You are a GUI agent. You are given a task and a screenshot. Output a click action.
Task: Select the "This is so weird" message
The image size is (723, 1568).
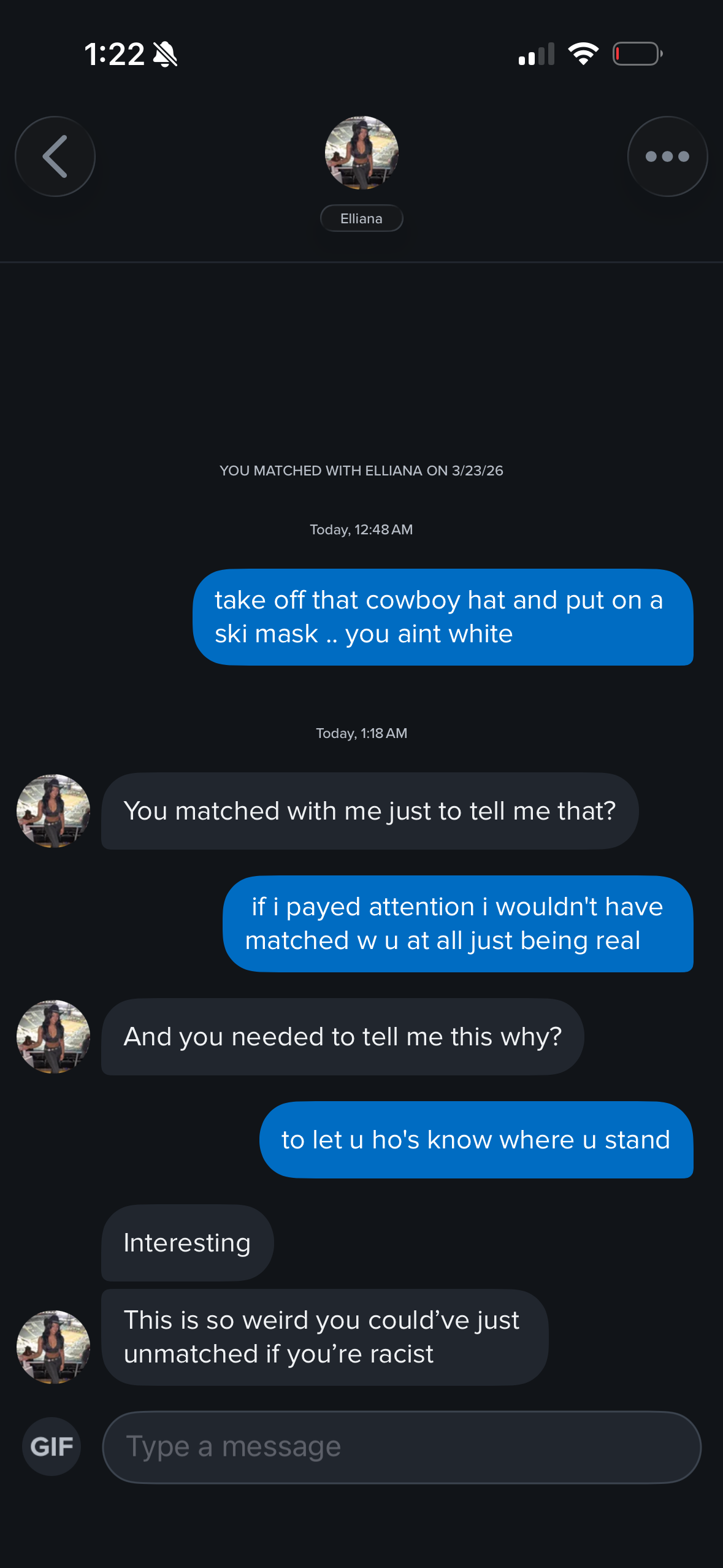[324, 1337]
